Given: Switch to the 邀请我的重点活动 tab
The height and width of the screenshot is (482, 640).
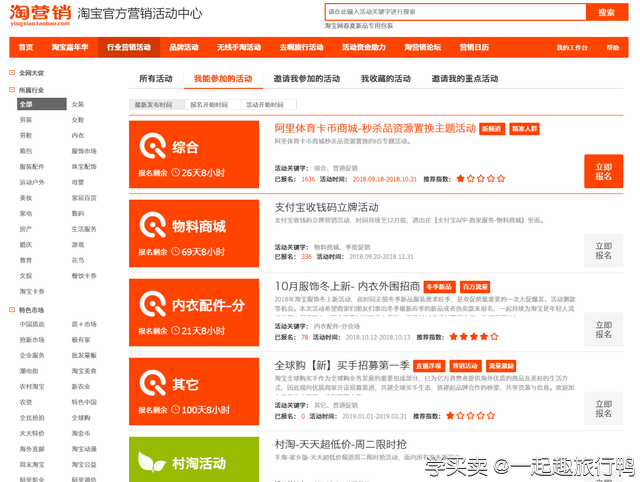Looking at the screenshot, I should (465, 78).
